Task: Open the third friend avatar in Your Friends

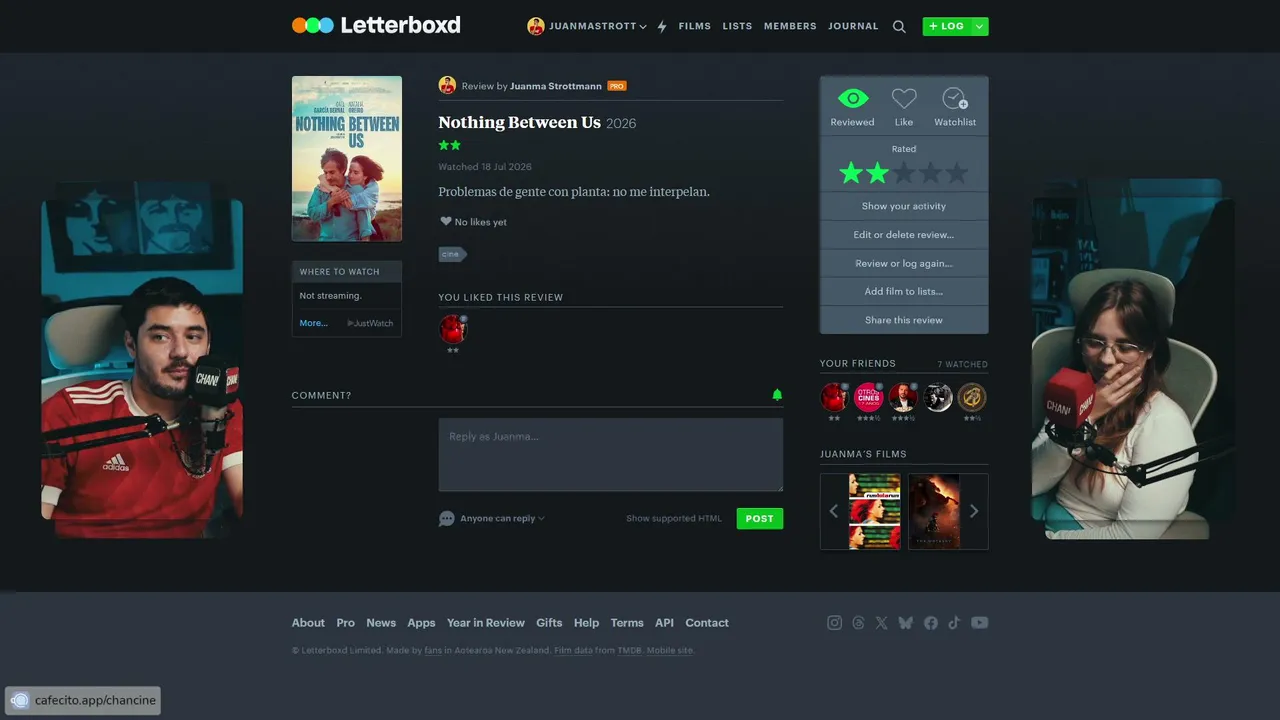Action: click(903, 398)
